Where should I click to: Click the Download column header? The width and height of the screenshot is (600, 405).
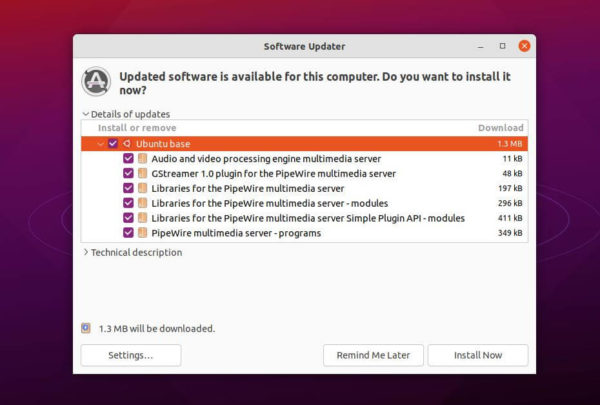[501, 128]
